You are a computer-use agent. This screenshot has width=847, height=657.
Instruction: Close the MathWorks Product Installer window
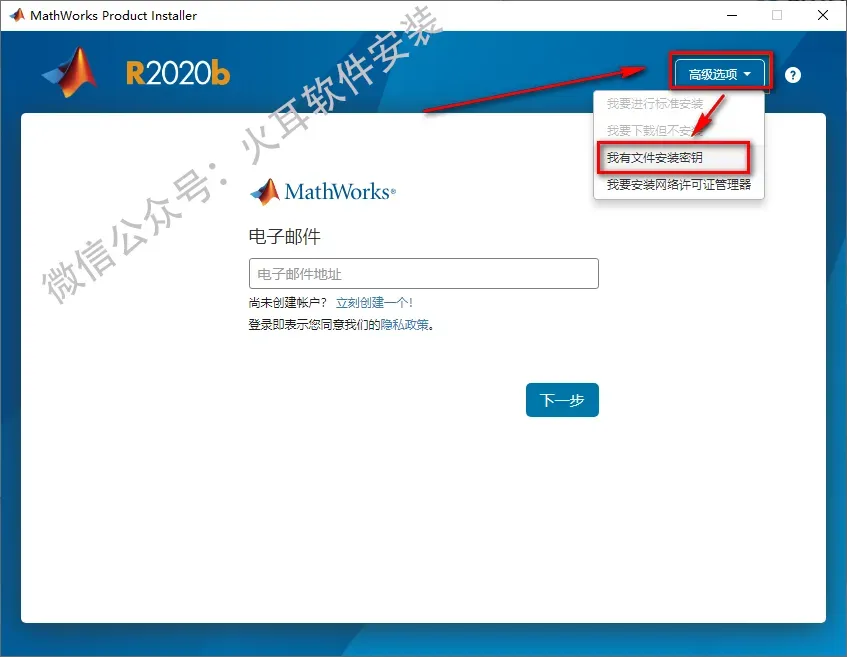(x=823, y=15)
